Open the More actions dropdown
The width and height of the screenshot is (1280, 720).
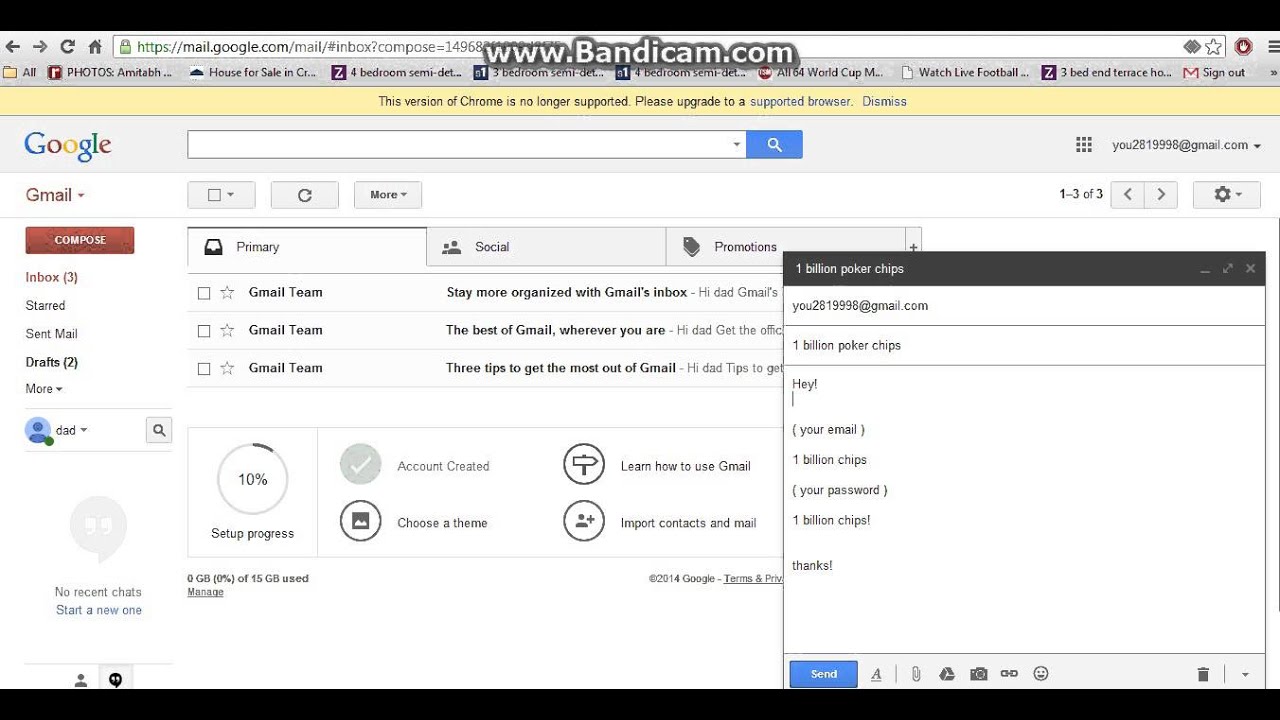click(x=388, y=195)
